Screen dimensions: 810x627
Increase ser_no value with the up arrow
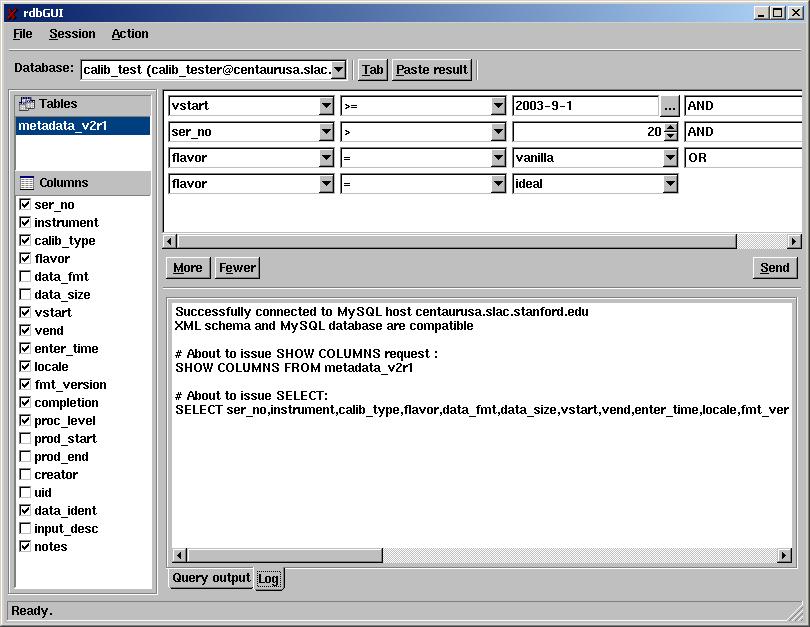(670, 127)
